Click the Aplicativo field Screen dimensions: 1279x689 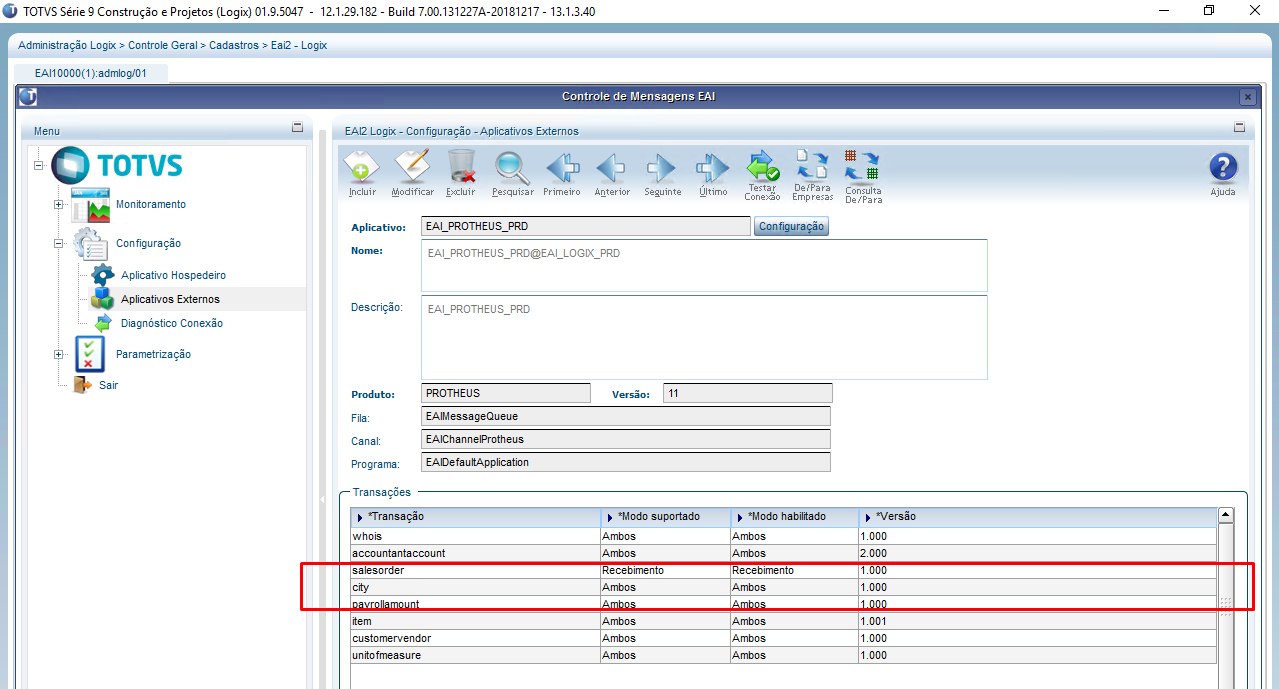586,226
